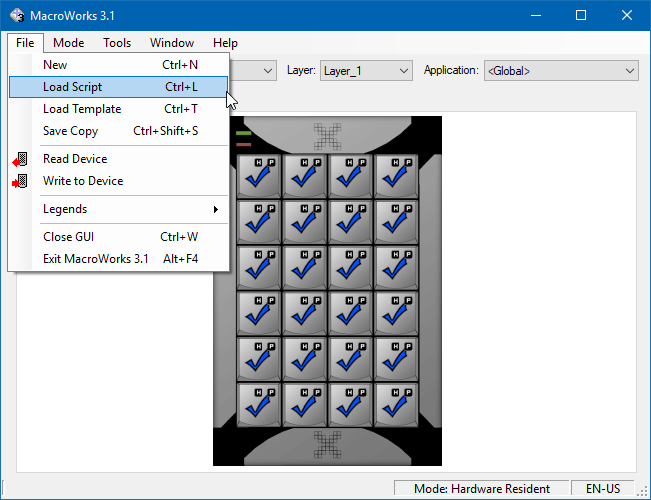Open the Help menu
Viewport: 651px width, 500px height.
click(225, 43)
